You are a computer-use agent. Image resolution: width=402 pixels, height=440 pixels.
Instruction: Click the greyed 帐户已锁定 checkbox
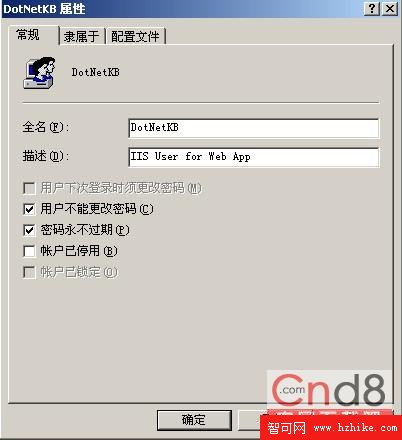29,272
